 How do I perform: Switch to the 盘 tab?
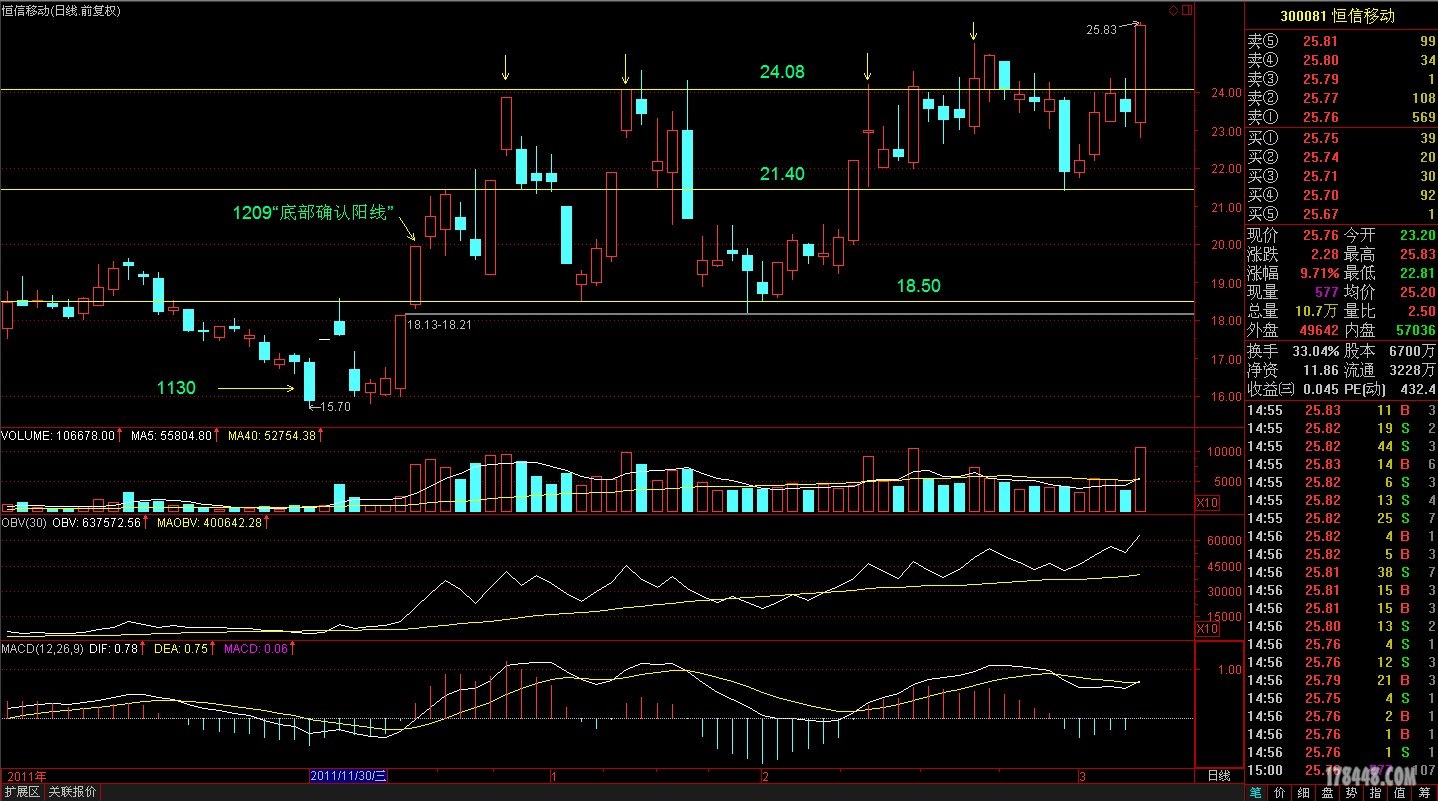coord(1327,792)
